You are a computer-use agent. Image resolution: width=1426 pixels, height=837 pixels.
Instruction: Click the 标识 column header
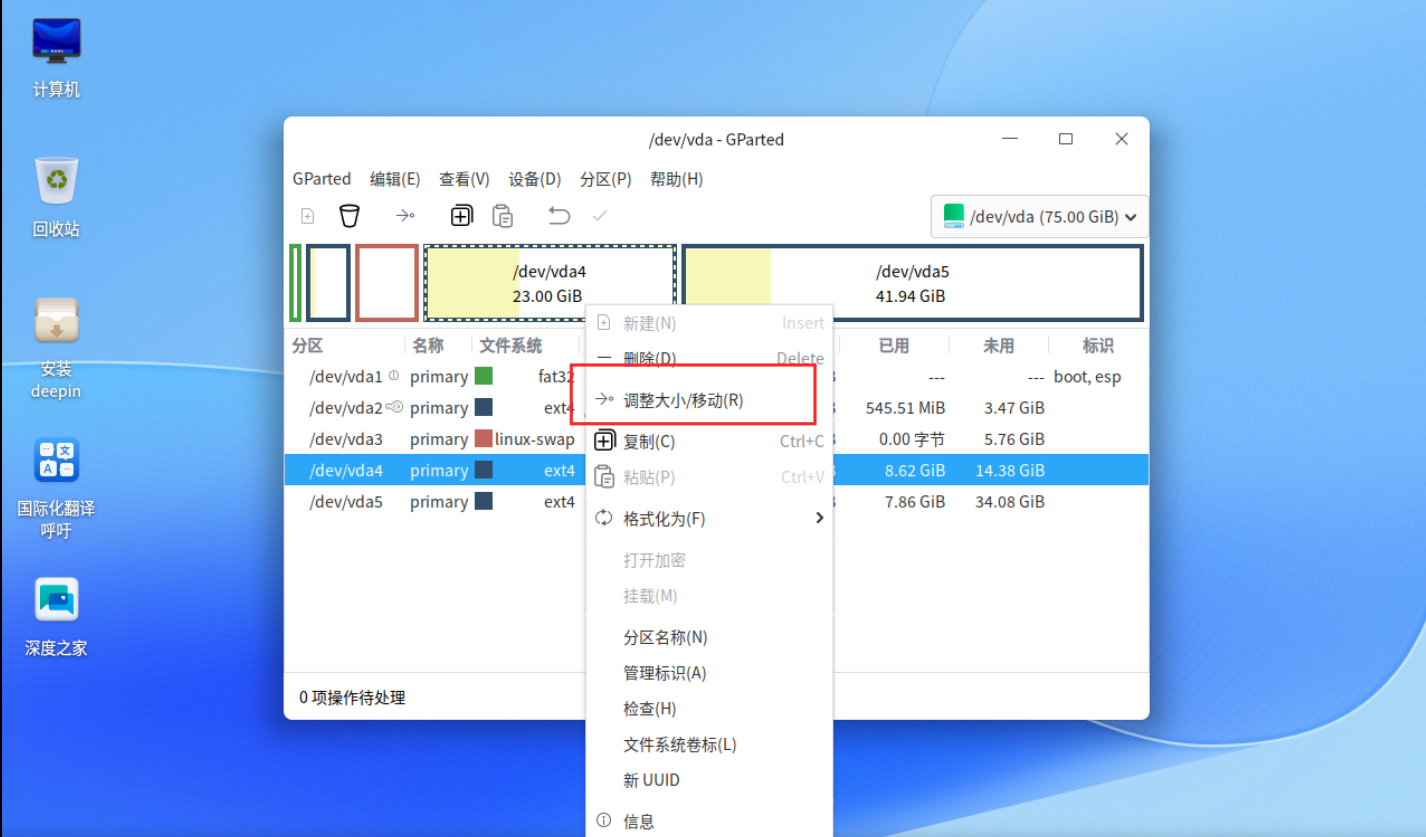[1097, 345]
